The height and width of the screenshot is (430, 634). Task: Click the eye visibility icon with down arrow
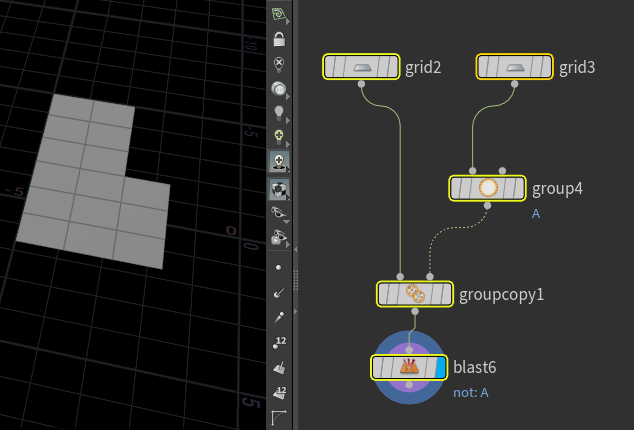(279, 213)
